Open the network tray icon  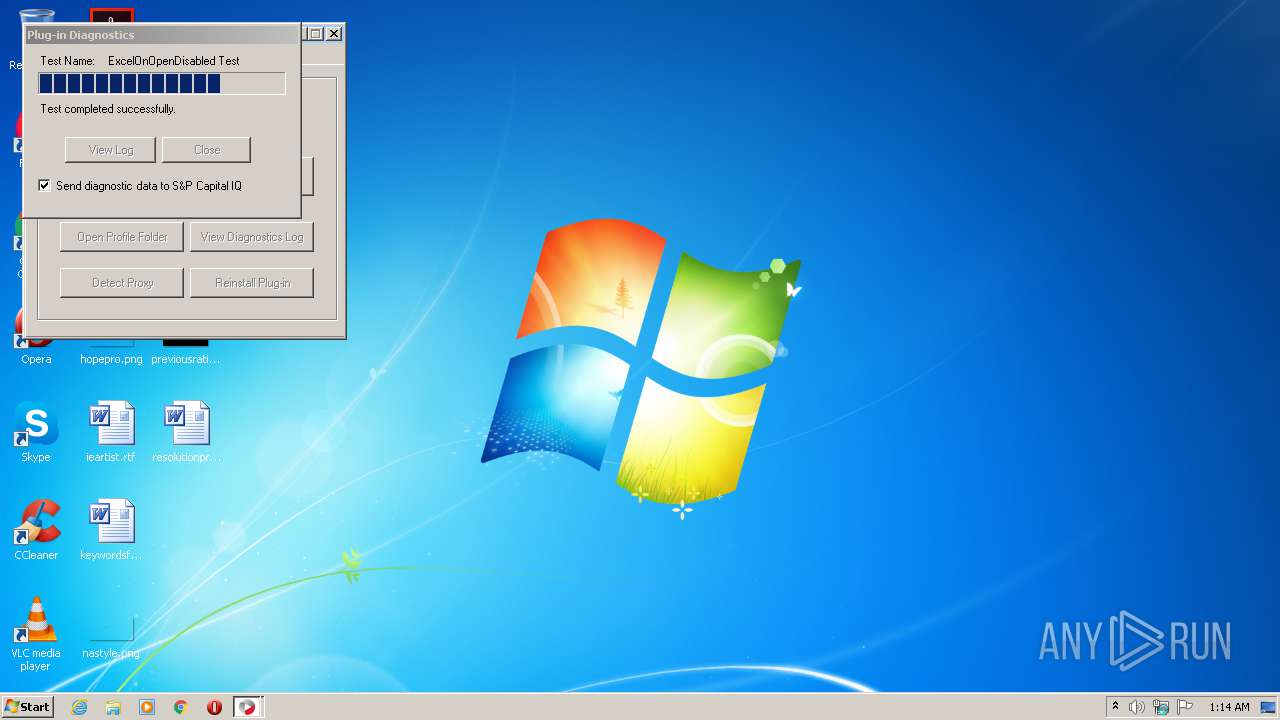(x=1161, y=707)
